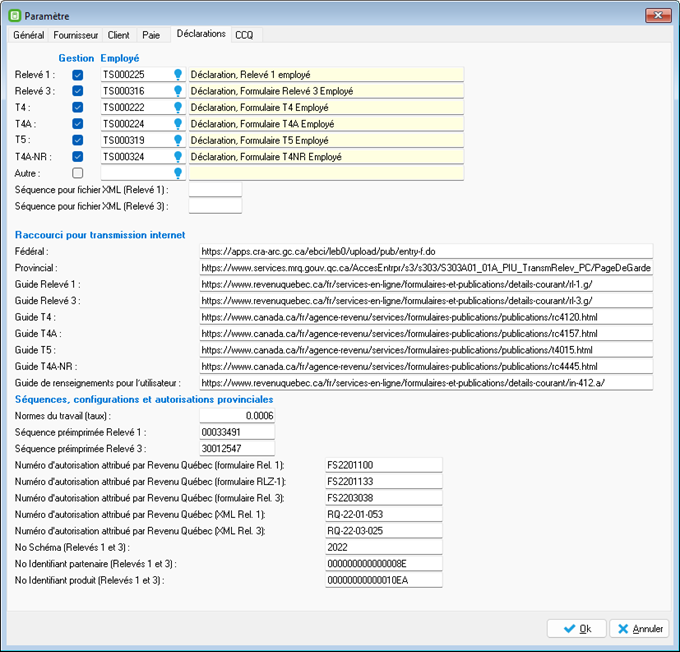Click XML Rel. 1 authorization field RQ-22-01-053
Image resolution: width=680 pixels, height=652 pixels.
point(384,515)
